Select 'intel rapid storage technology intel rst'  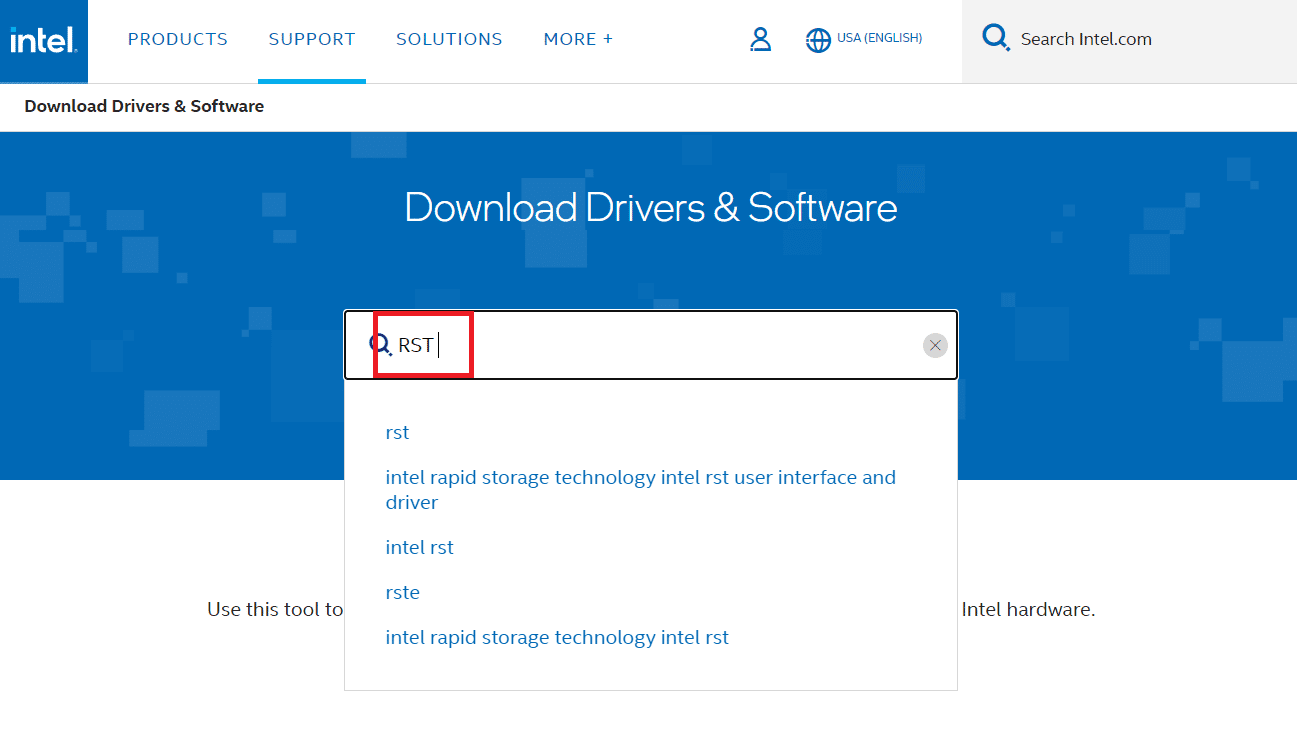[x=557, y=637]
